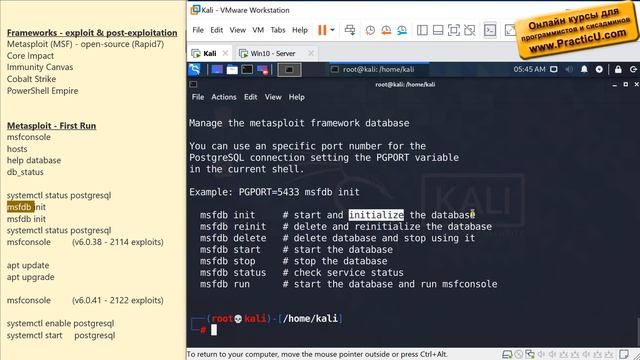Image resolution: width=640 pixels, height=360 pixels.
Task: Click 'PowerShell Empire' in notes panel
Action: point(42,91)
